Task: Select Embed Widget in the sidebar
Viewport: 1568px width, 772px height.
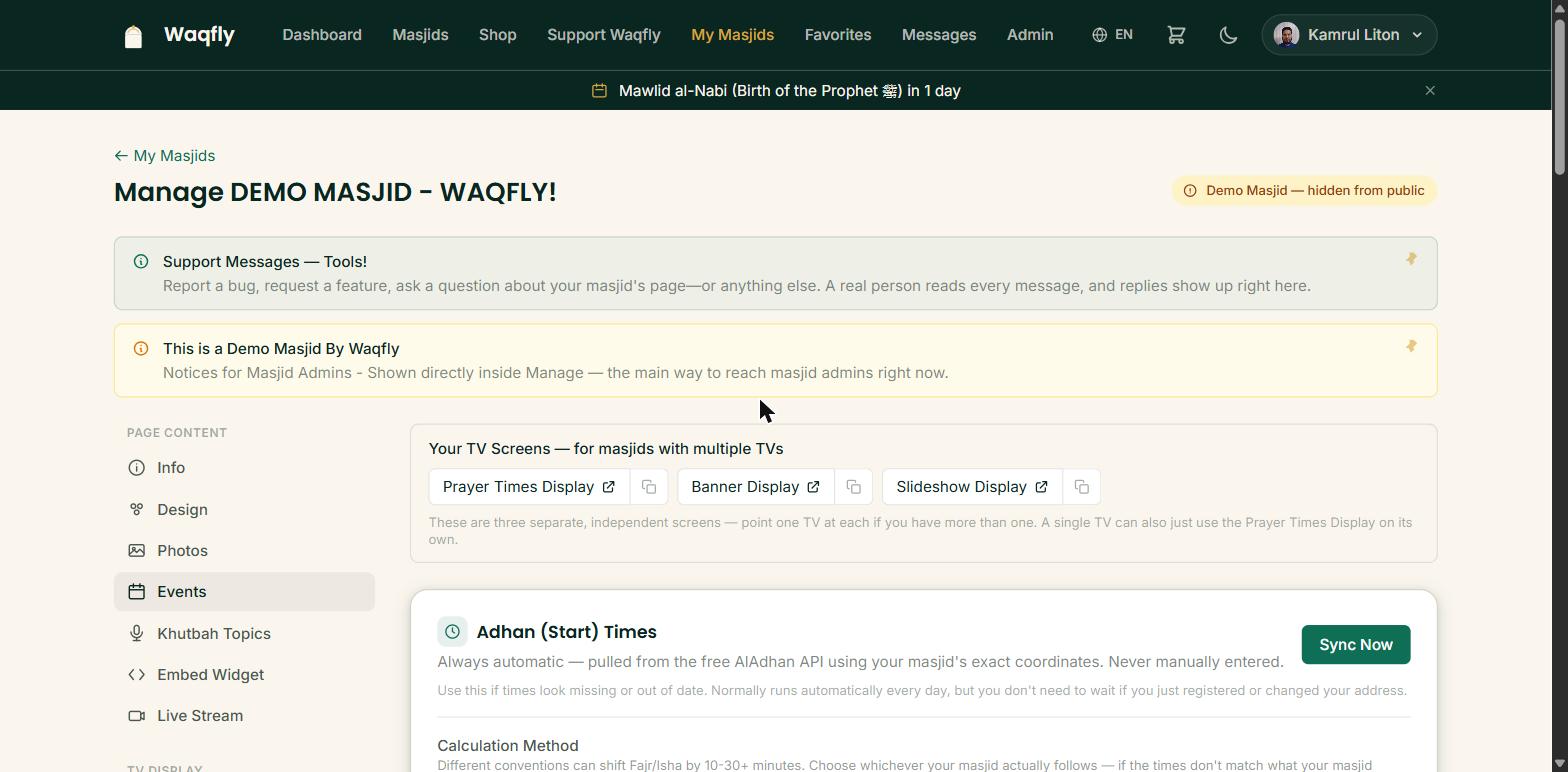Action: (244, 675)
